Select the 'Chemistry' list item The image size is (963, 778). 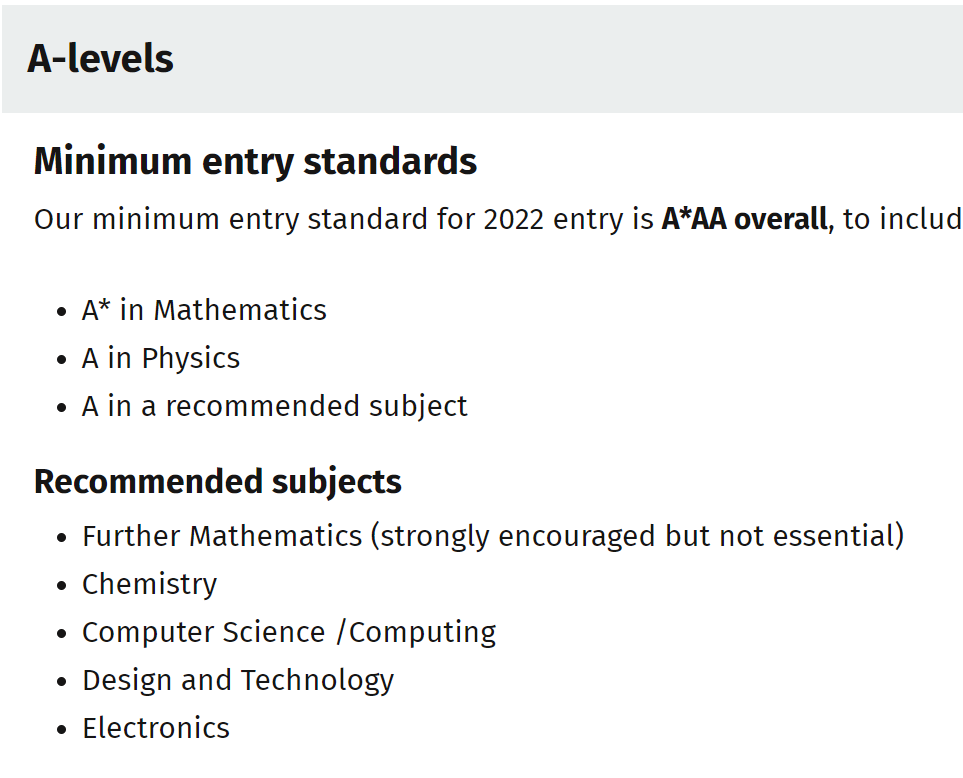click(149, 584)
